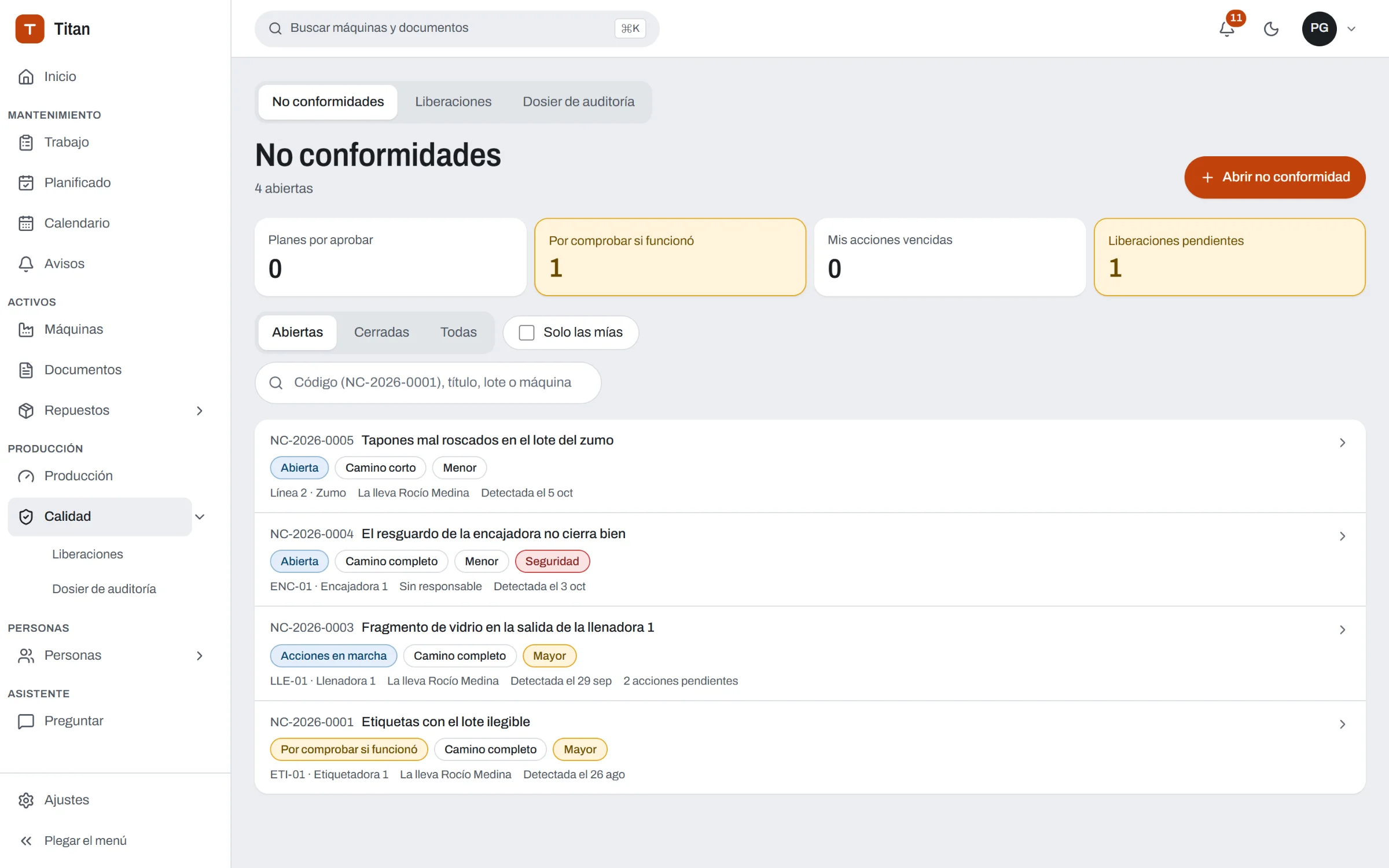Focus the Código NC search field
The width and height of the screenshot is (1389, 868).
coord(428,382)
